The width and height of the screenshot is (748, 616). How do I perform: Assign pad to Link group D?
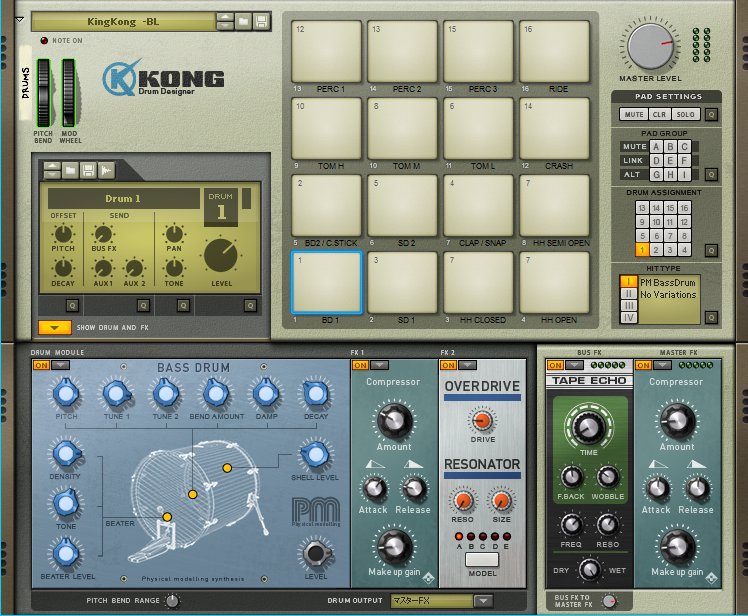pyautogui.click(x=656, y=161)
